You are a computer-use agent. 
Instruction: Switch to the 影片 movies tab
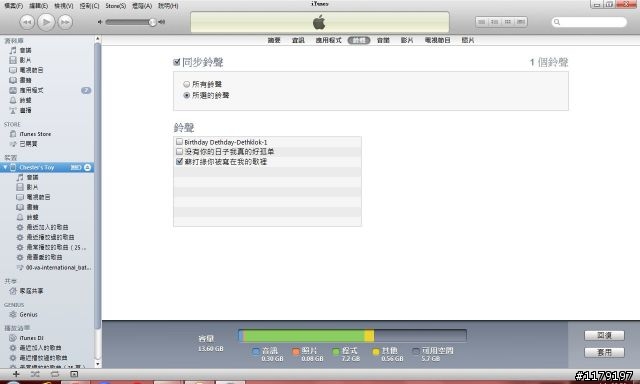click(x=407, y=40)
